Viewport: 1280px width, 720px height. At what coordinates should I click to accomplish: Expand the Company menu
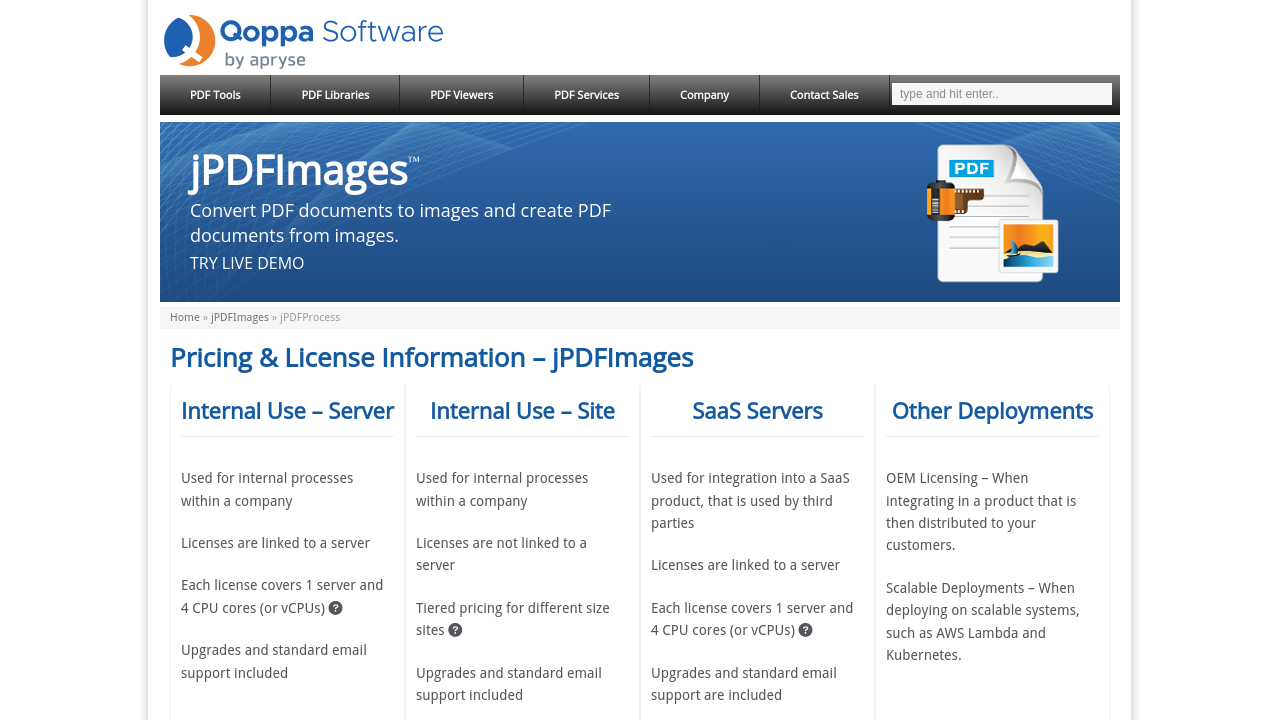[704, 95]
